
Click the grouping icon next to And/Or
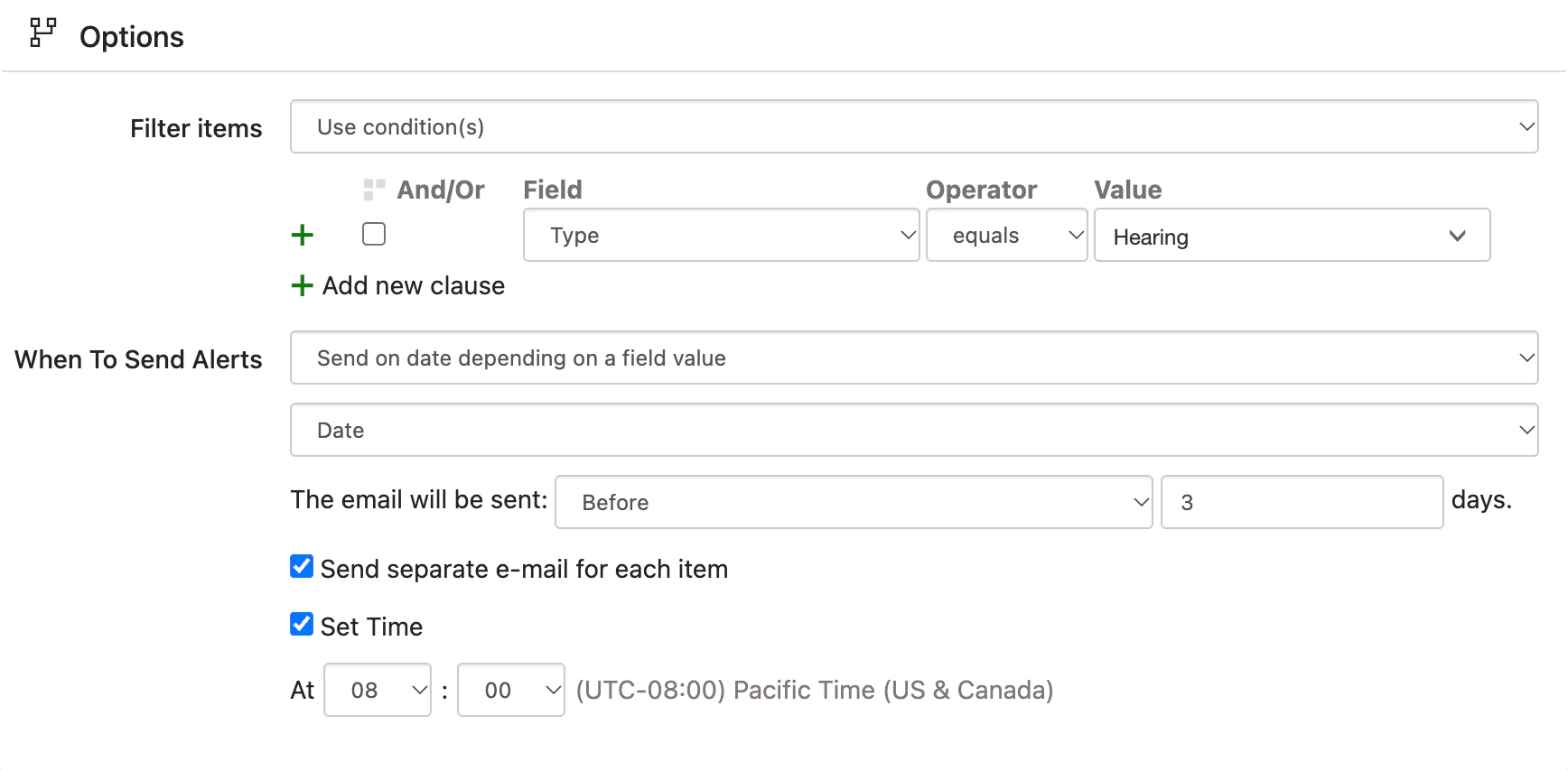pos(374,189)
